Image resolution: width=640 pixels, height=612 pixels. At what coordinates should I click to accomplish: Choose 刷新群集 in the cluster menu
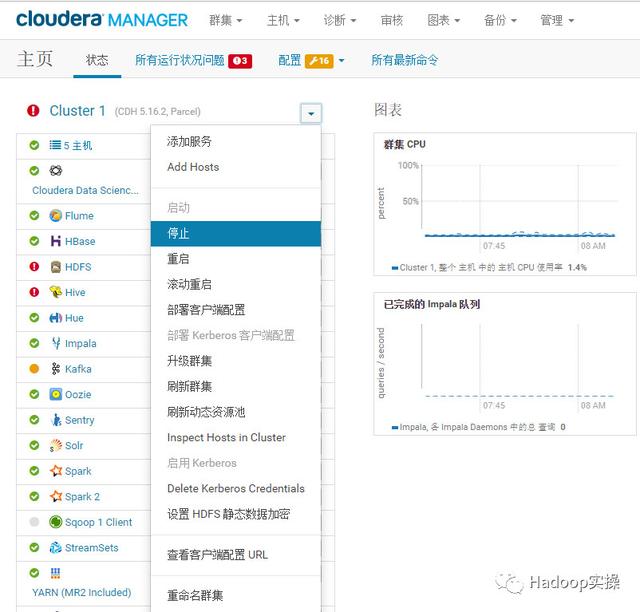pos(236,387)
